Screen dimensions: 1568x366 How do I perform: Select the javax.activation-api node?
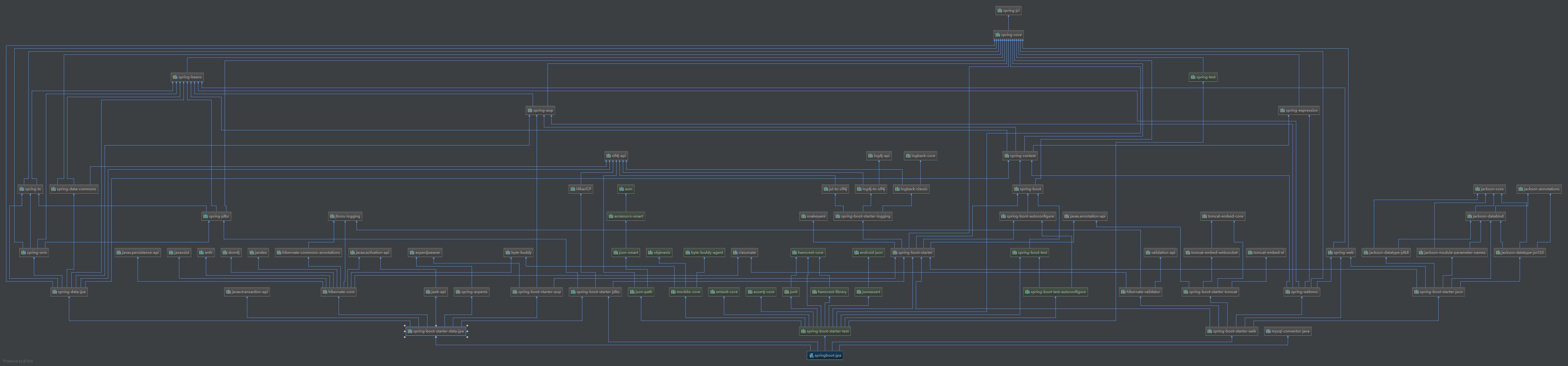pyautogui.click(x=369, y=253)
